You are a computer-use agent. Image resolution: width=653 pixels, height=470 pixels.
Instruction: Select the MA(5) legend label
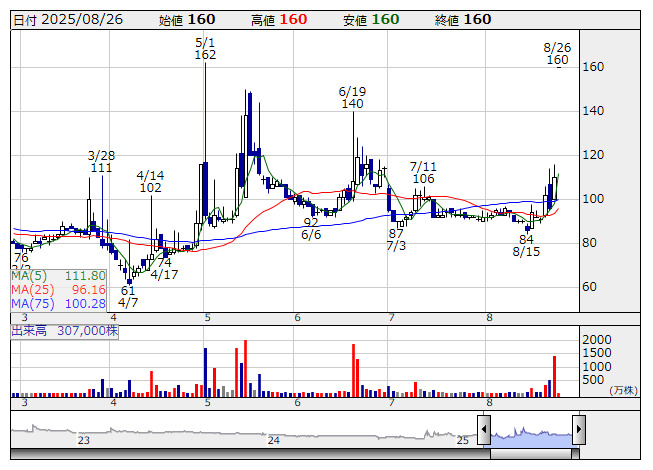click(x=29, y=275)
